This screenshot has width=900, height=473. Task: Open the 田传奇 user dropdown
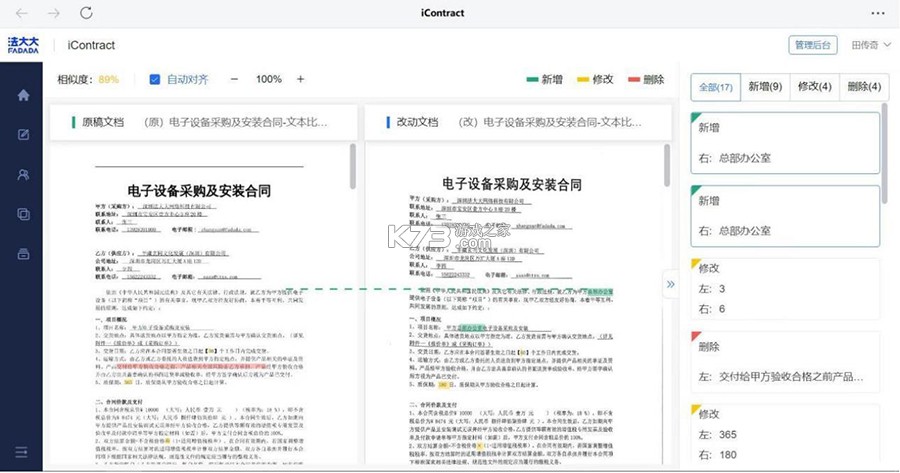click(x=871, y=45)
